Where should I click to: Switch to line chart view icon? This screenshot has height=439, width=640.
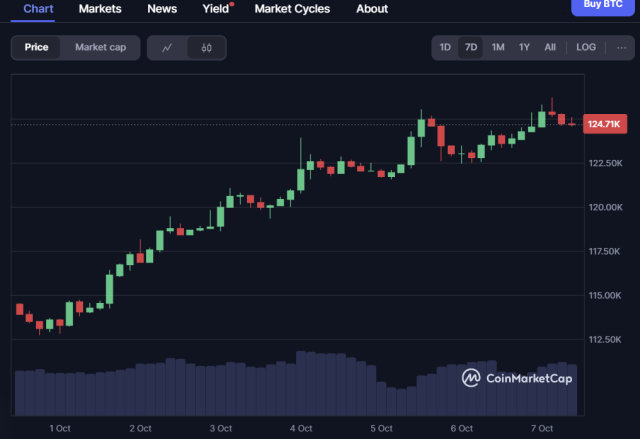point(167,47)
